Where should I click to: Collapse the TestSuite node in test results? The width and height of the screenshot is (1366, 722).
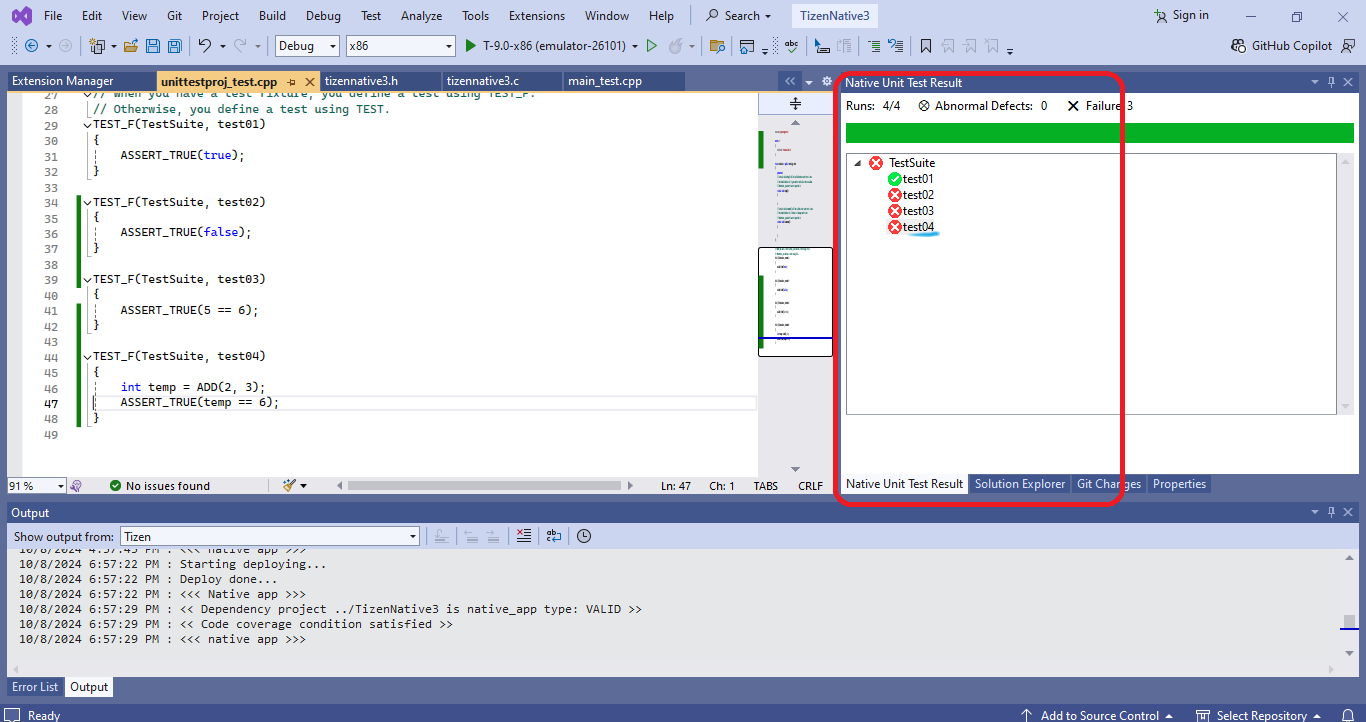[x=857, y=162]
